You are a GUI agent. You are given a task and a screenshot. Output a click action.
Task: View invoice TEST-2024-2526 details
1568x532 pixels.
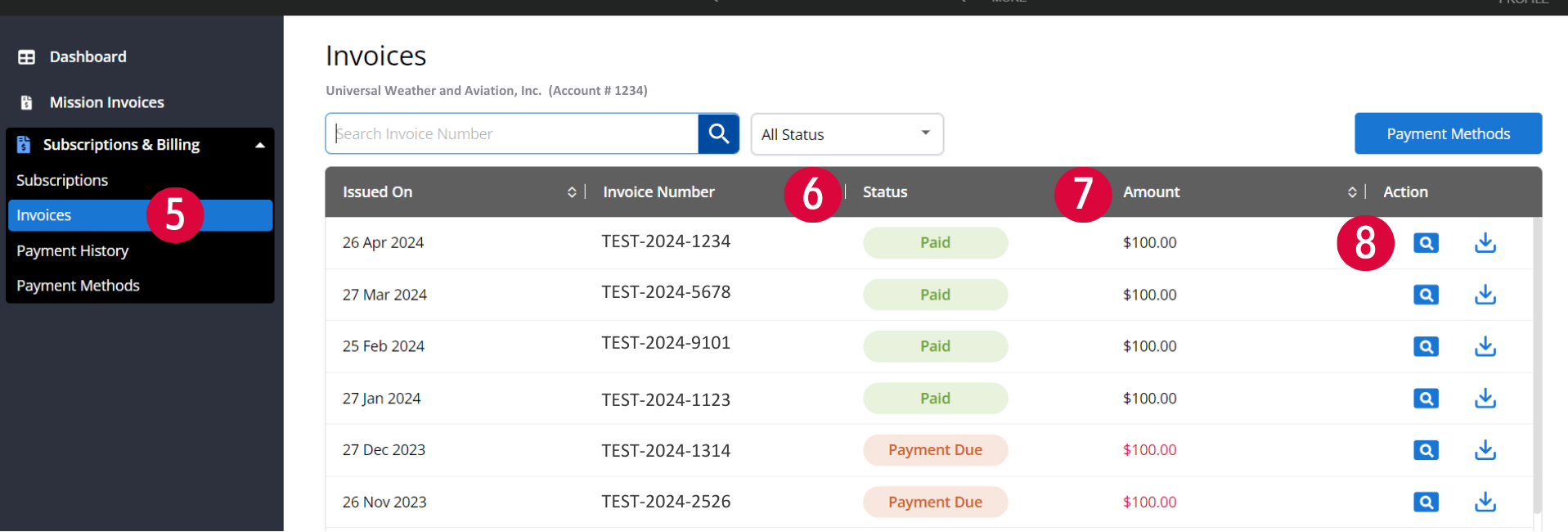(x=1426, y=502)
